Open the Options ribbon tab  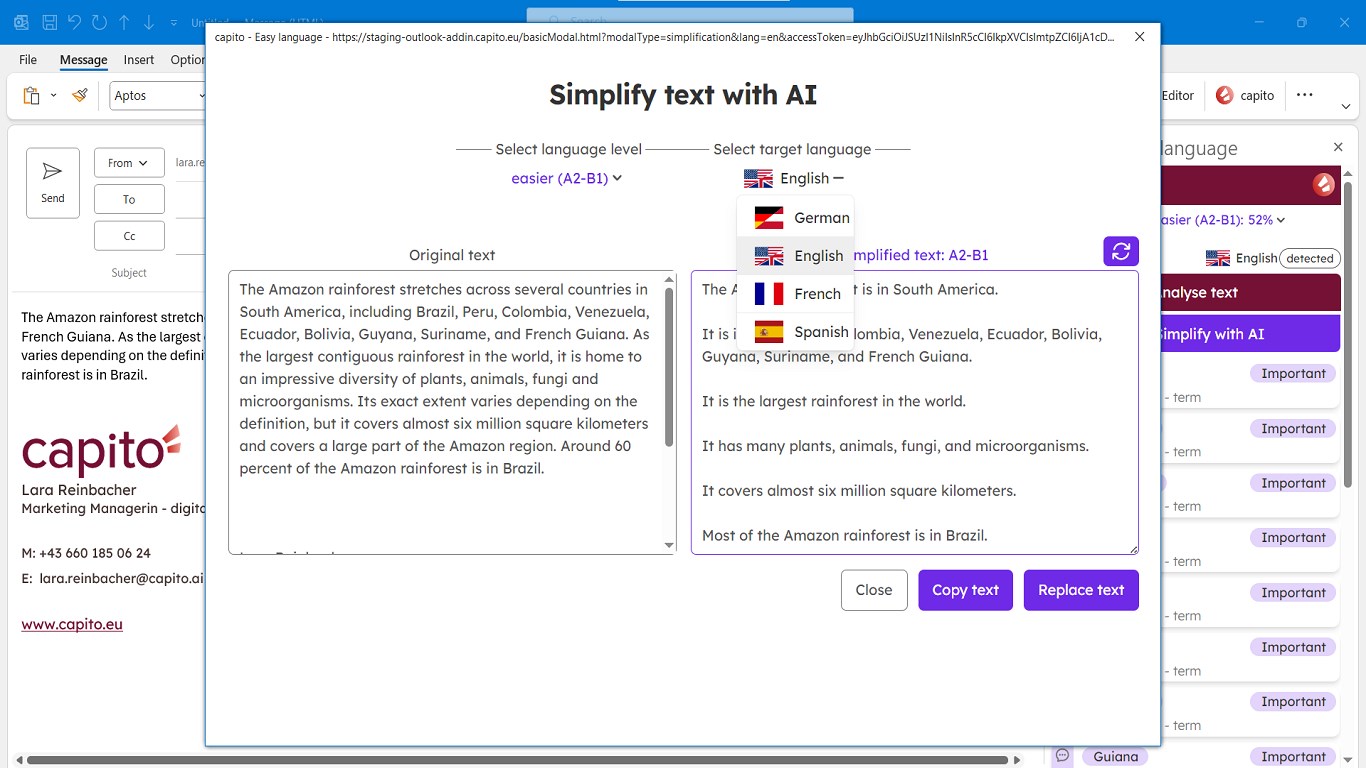187,59
